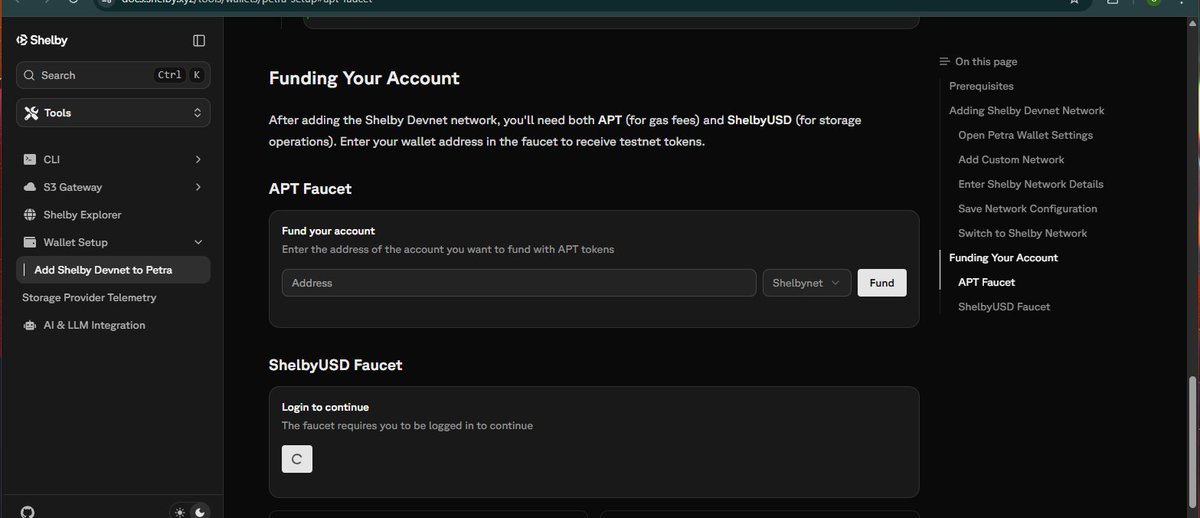Expand the CLI section chevron
This screenshot has height=518, width=1200.
(198, 159)
